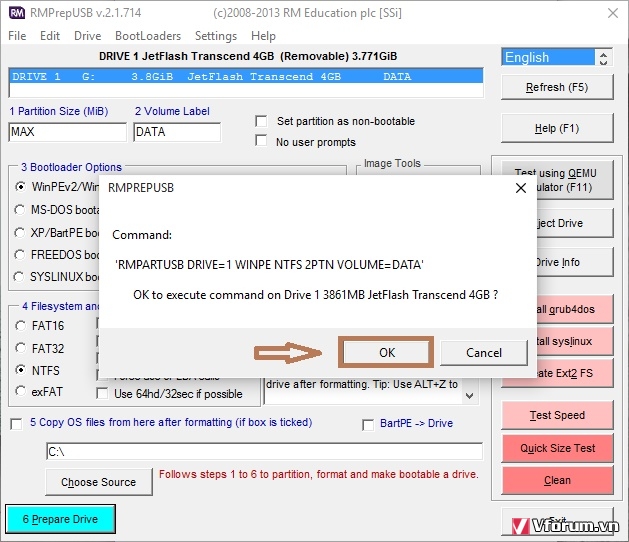Viewport: 629px width, 542px height.
Task: Click 6 Prepare Drive button
Action: tap(61, 519)
